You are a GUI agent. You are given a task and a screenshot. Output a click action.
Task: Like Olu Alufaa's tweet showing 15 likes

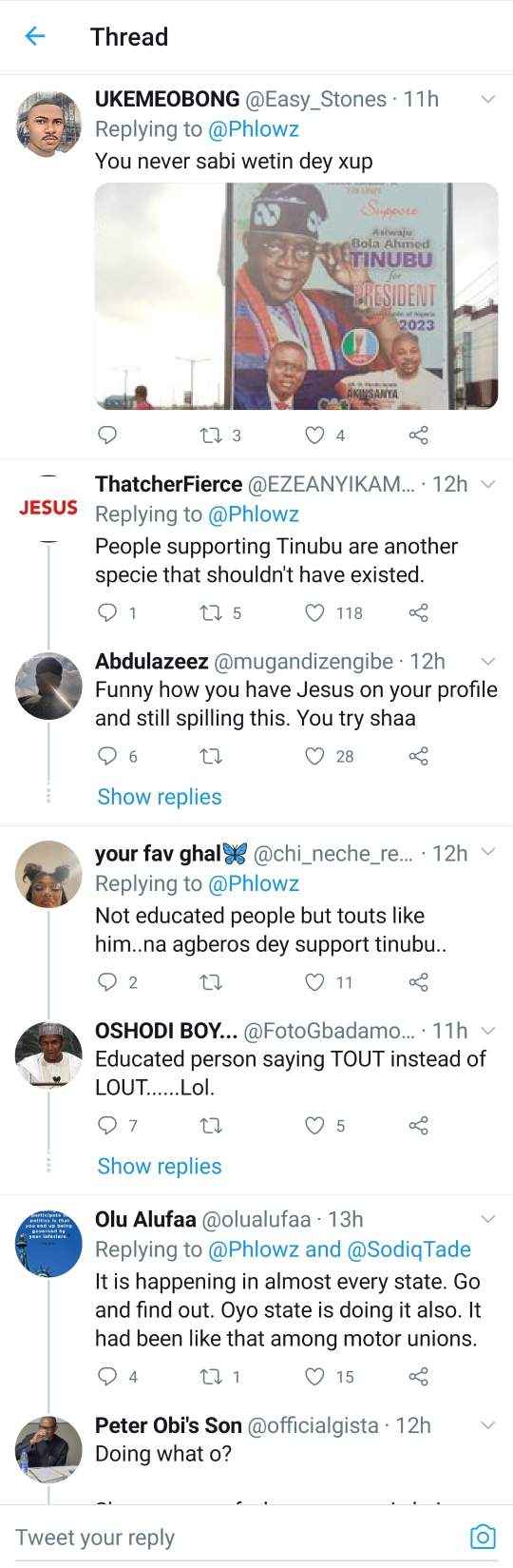(x=314, y=1376)
